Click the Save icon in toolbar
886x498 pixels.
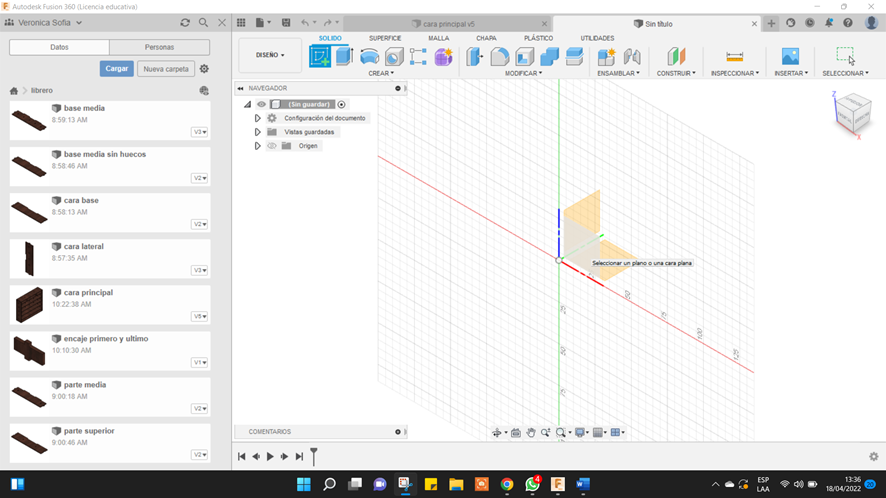pyautogui.click(x=286, y=23)
